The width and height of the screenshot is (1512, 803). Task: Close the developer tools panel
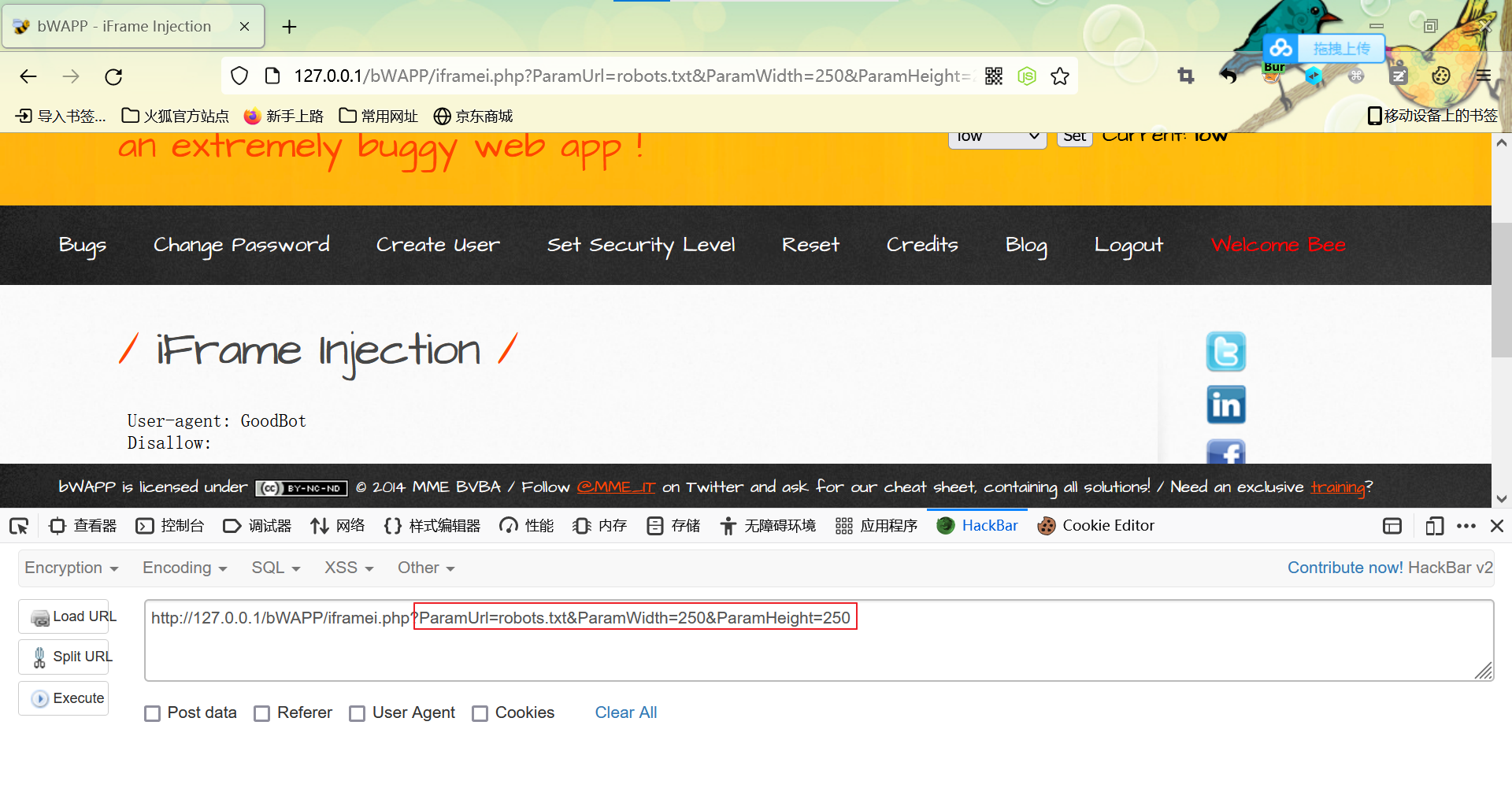click(1497, 526)
